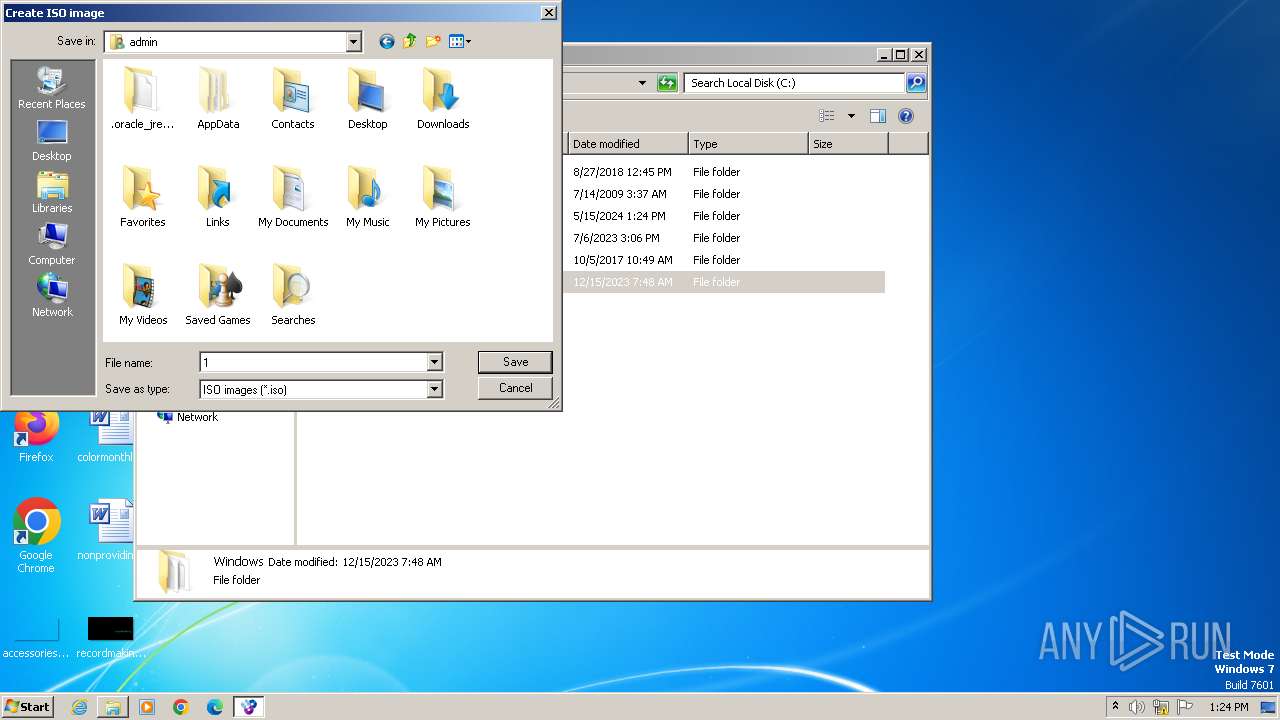Create a new folder
1280x720 pixels.
[433, 41]
